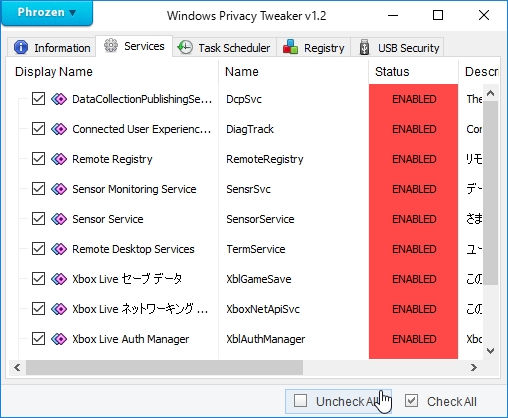This screenshot has height=418, width=508.
Task: Uncheck the Xbox Live セーブ データ checkbox
Action: point(38,279)
